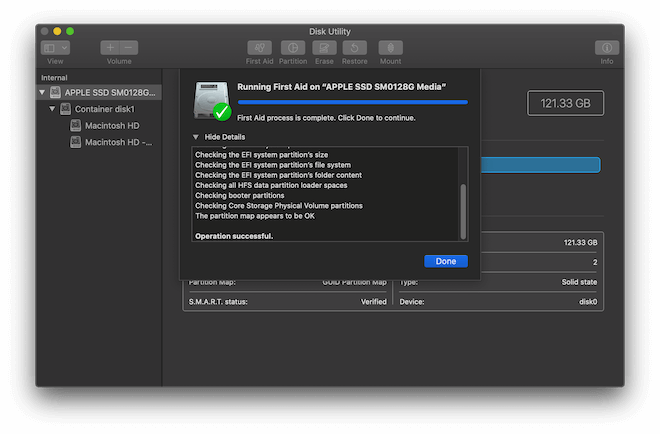Image resolution: width=660 pixels, height=434 pixels.
Task: Click the S.M.A.R.T. status Verified value
Action: point(373,302)
